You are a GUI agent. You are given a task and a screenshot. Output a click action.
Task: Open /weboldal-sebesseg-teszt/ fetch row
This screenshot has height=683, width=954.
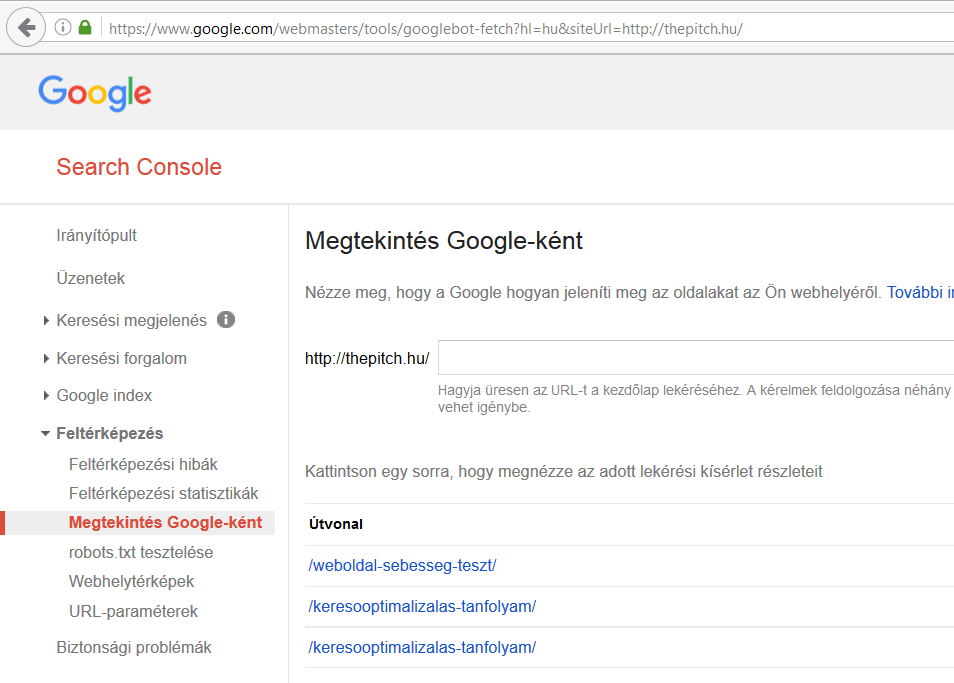pos(402,566)
